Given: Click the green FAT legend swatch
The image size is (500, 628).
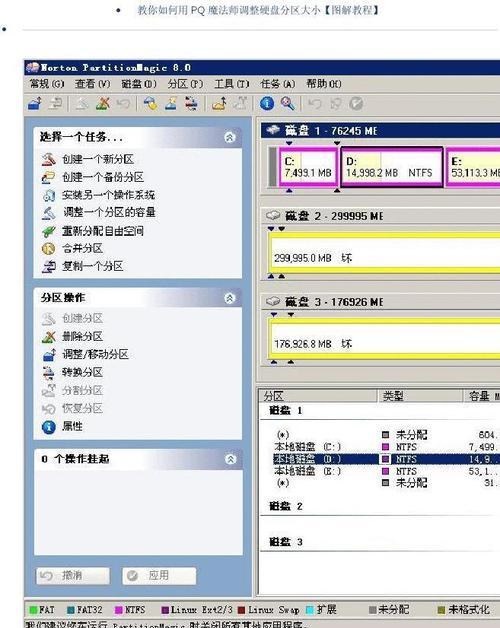Looking at the screenshot, I should pyautogui.click(x=33, y=610).
